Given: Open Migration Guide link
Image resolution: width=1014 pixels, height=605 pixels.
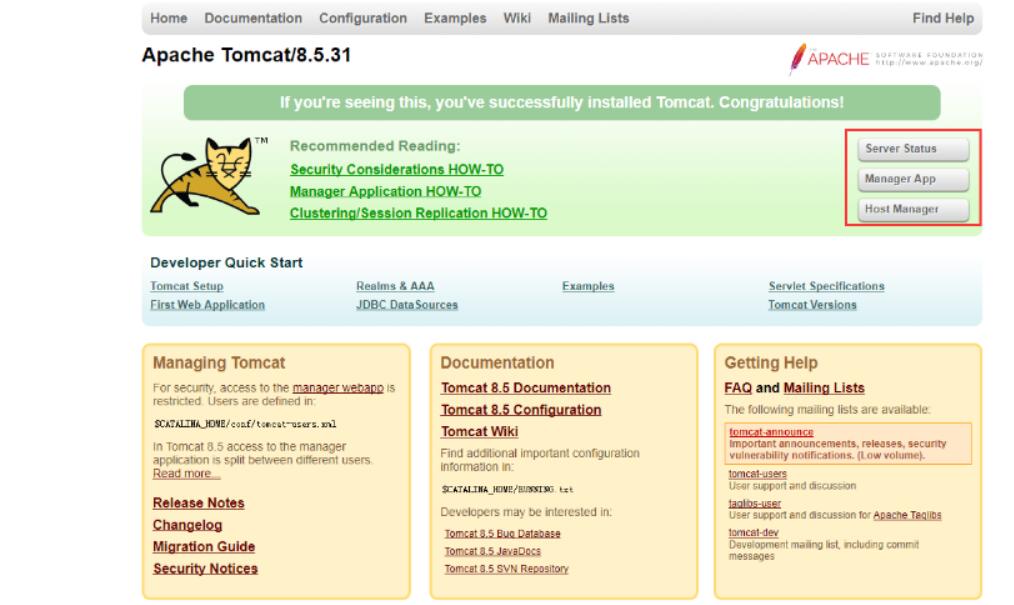Looking at the screenshot, I should 204,547.
